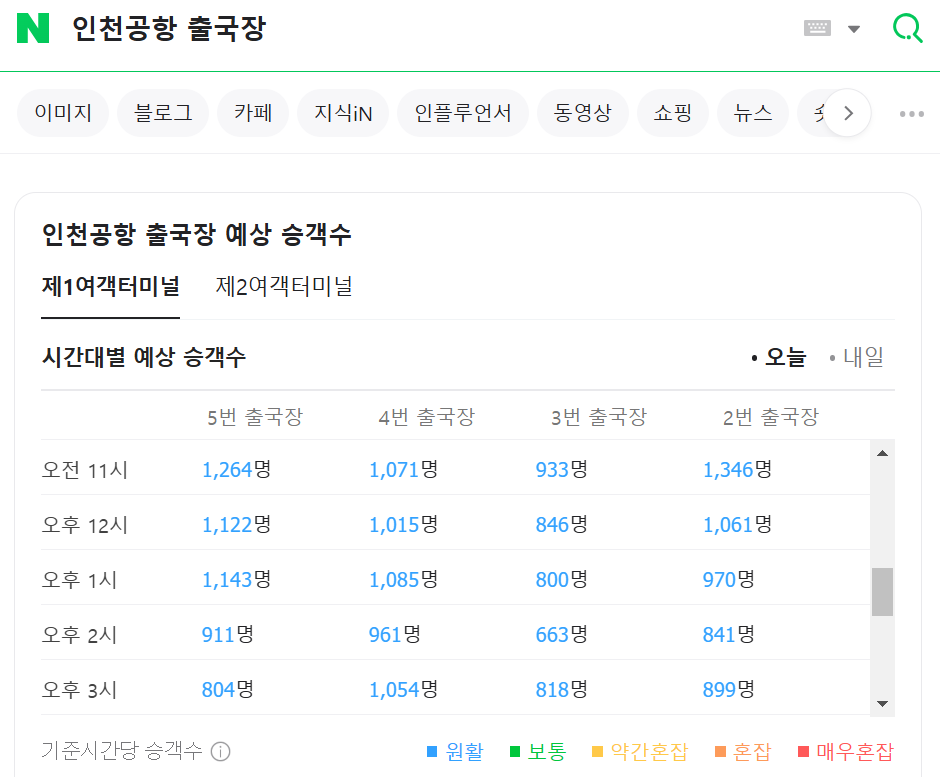Viewport: 940px width, 777px height.
Task: Click the green 보통 legend swatch
Action: (x=514, y=752)
